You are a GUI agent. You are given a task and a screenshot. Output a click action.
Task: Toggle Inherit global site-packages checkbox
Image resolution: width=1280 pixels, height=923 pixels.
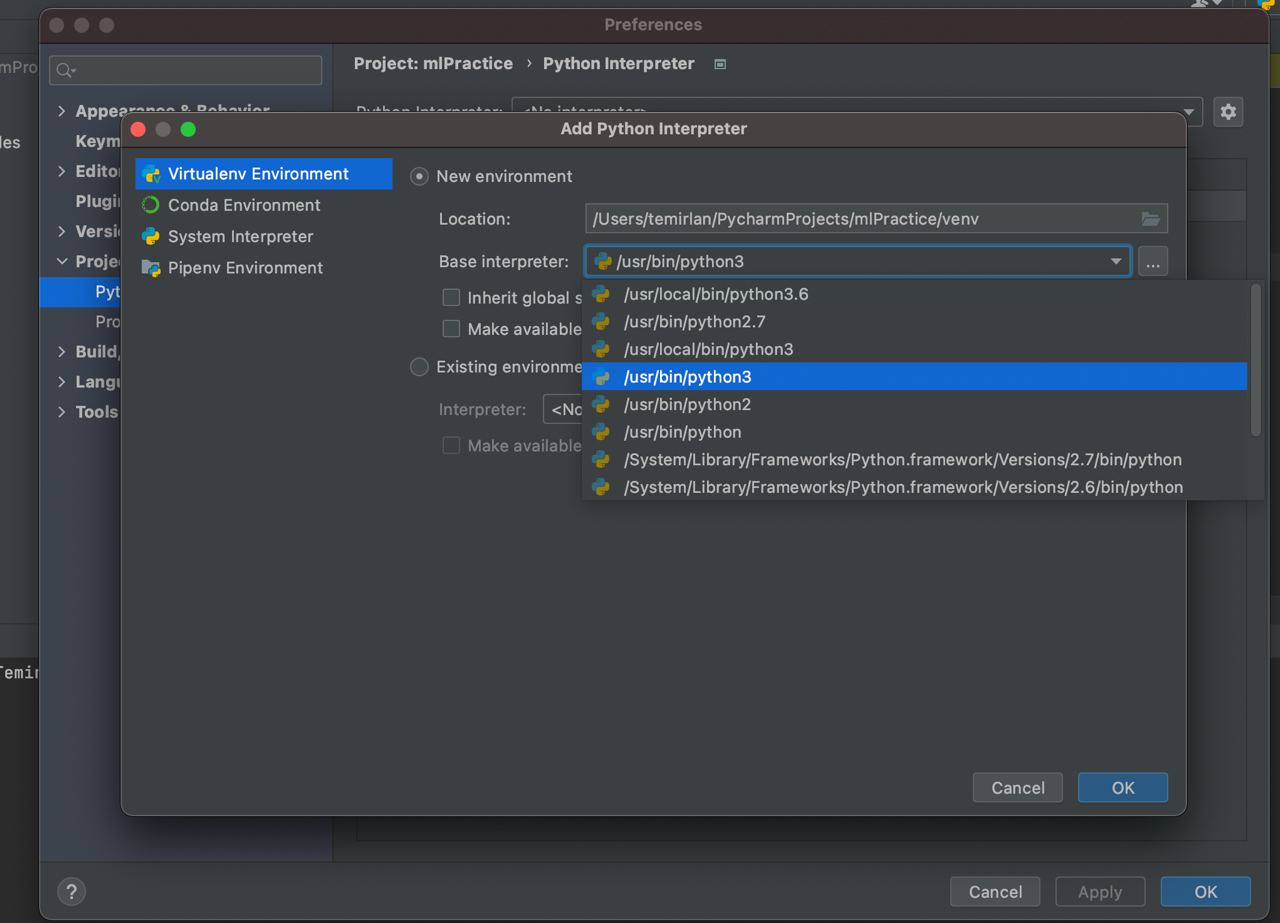452,298
